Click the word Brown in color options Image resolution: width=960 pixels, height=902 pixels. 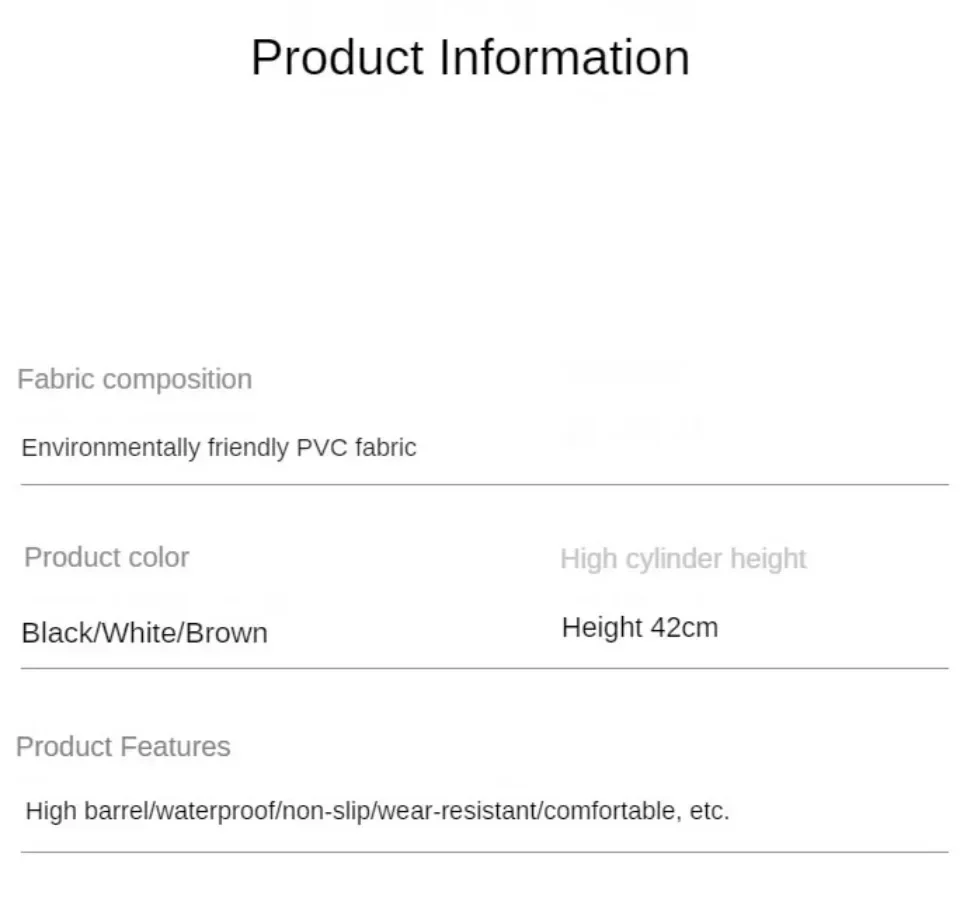[x=227, y=632]
